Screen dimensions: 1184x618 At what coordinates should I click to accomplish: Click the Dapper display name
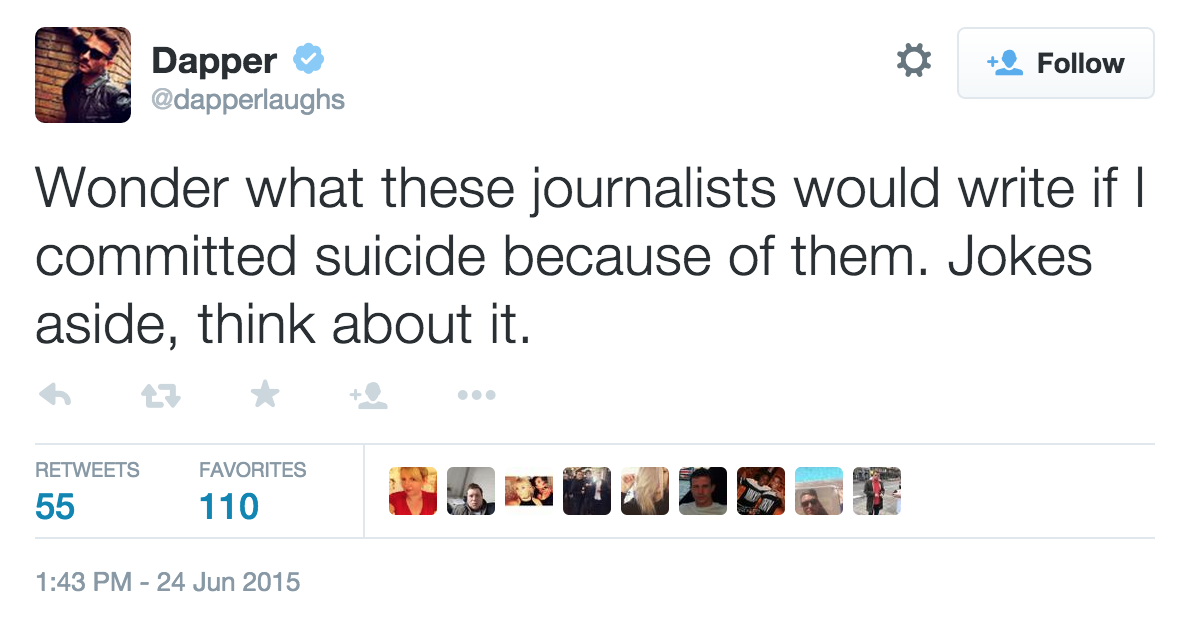(x=214, y=60)
